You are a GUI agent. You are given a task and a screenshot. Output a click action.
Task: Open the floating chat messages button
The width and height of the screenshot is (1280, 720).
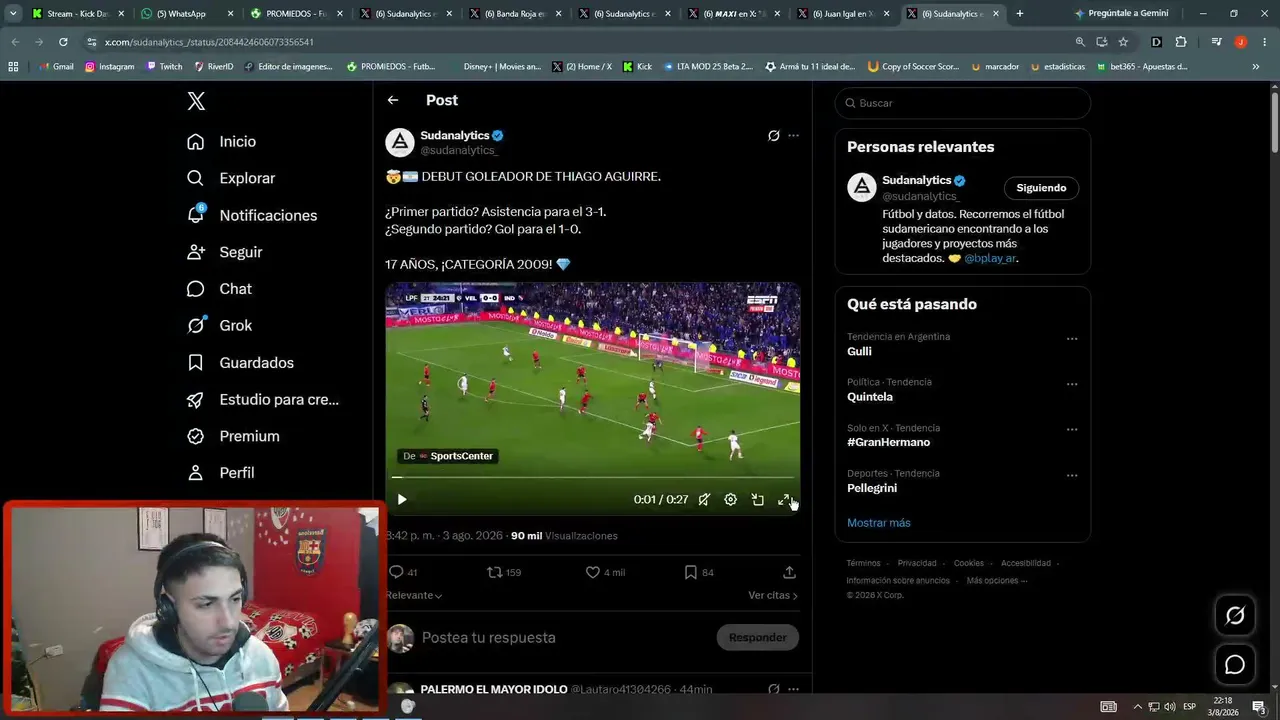point(1235,665)
